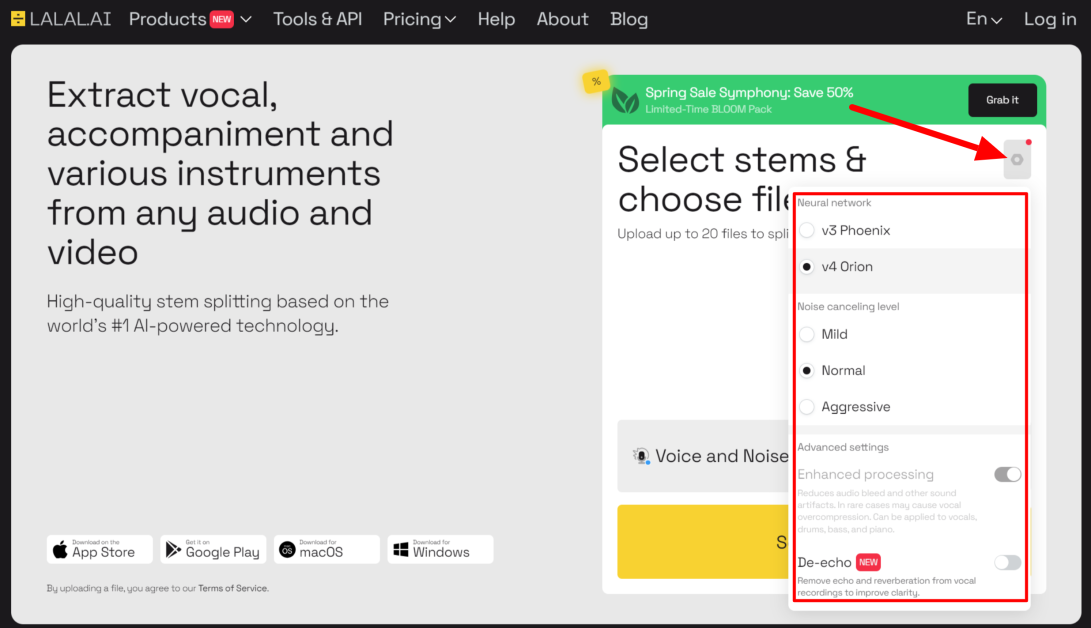Click Get it on Google Play button

213,549
